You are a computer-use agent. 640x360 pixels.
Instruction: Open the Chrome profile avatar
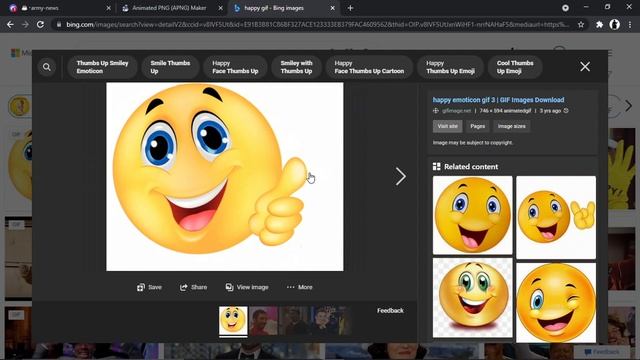pyautogui.click(x=615, y=24)
